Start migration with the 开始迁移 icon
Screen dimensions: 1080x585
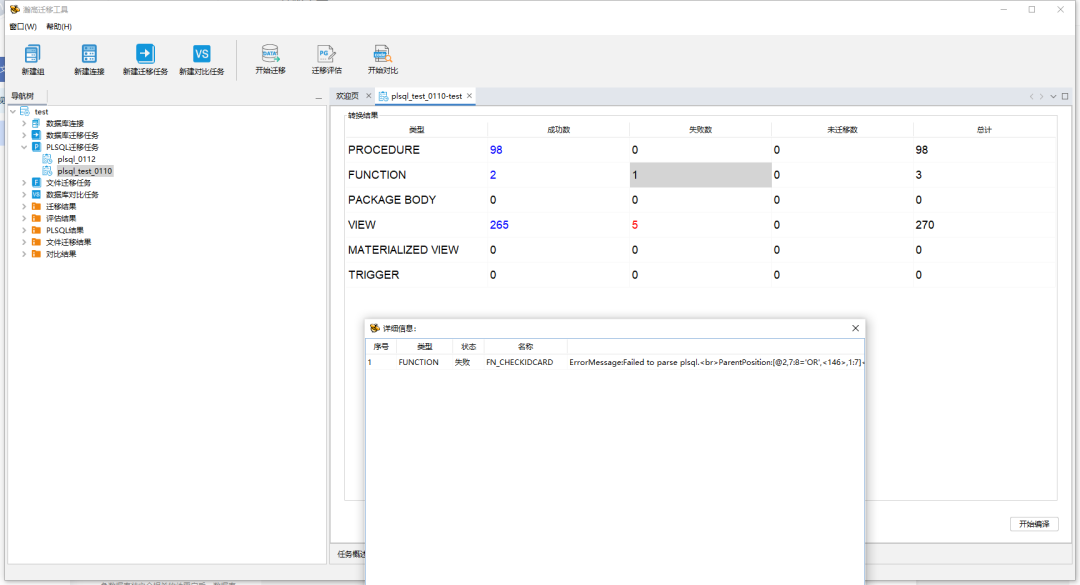coord(270,55)
